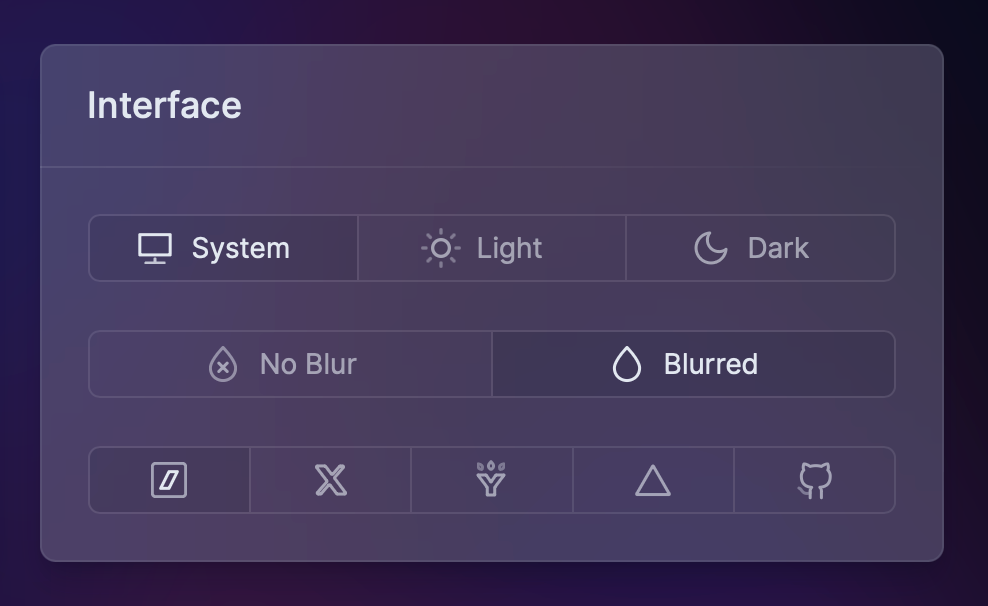Disable blur with the No Blur option

290,365
